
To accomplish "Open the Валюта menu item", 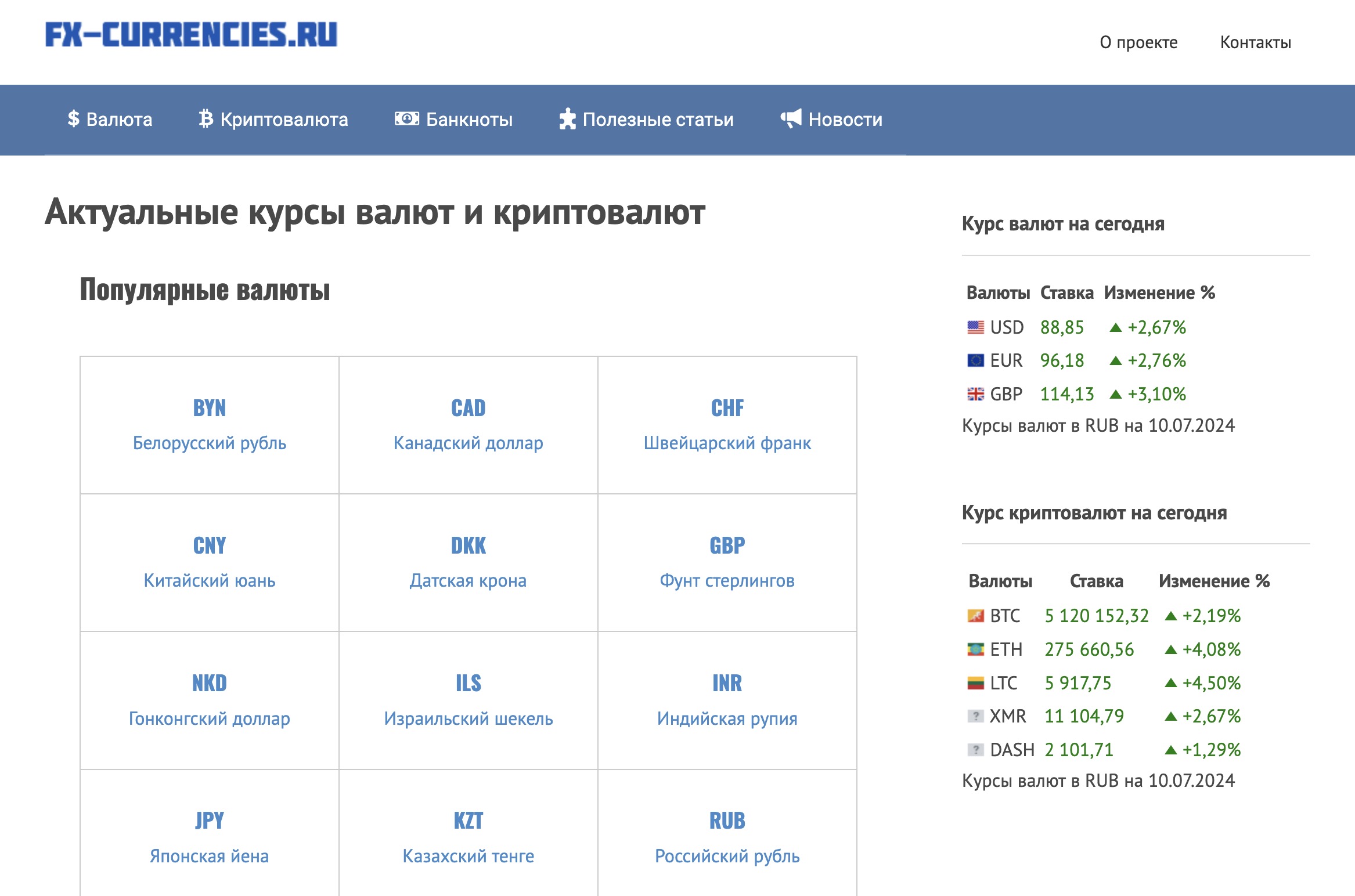I will (x=110, y=120).
